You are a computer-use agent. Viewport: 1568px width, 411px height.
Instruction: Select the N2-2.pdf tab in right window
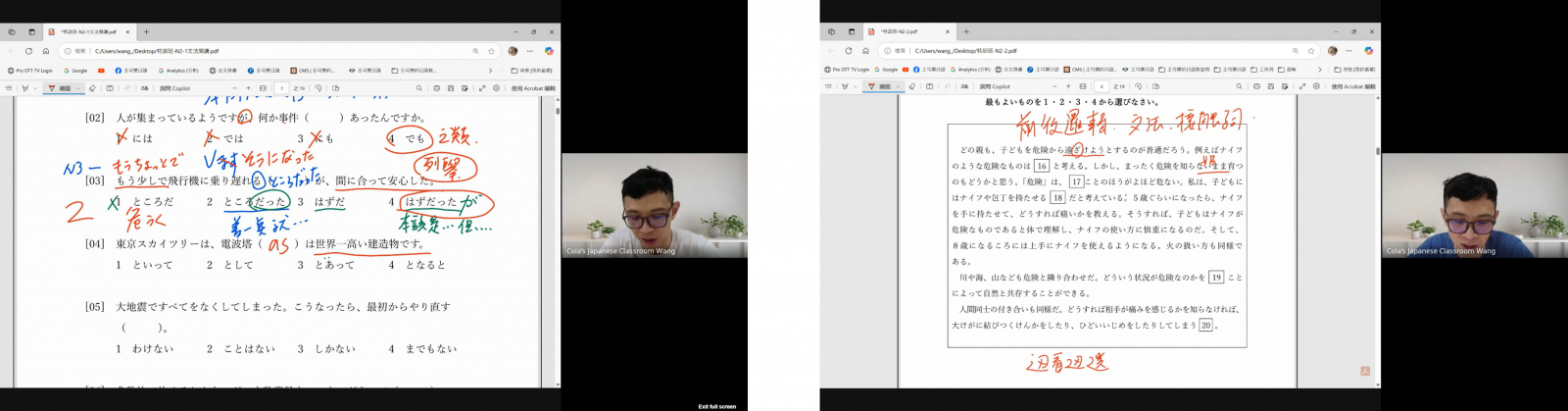tap(902, 31)
